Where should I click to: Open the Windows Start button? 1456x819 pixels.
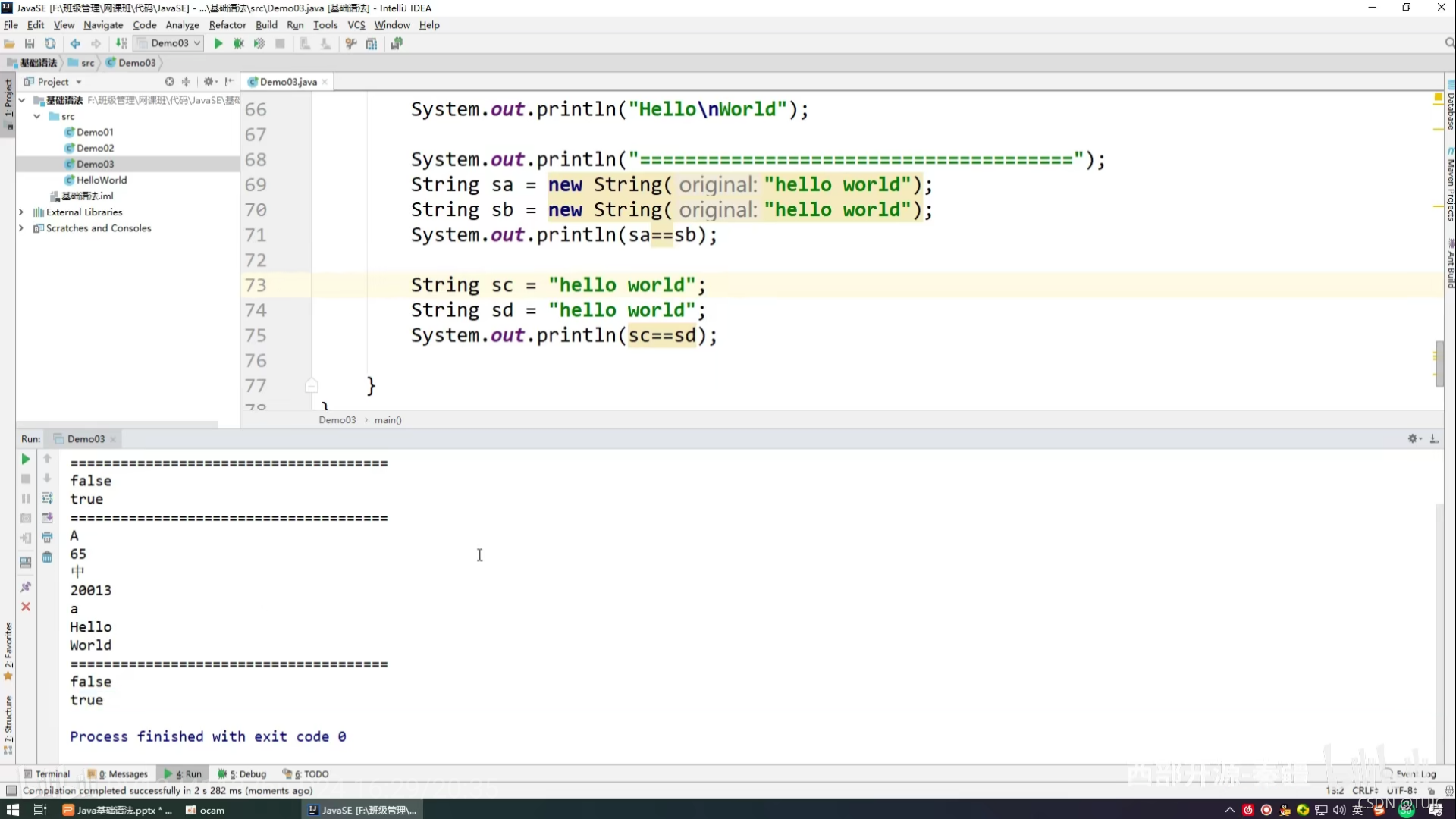(x=13, y=810)
